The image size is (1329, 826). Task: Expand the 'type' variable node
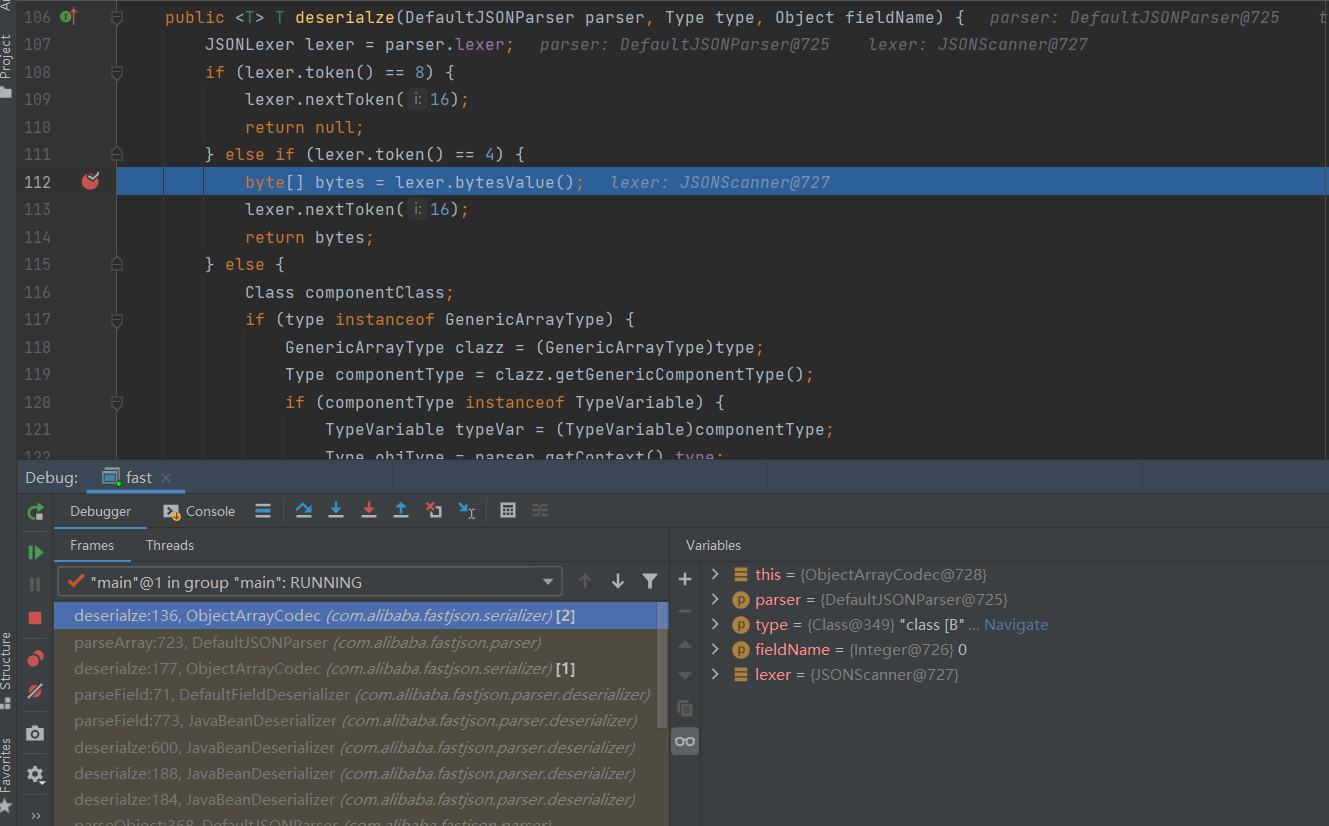tap(714, 624)
